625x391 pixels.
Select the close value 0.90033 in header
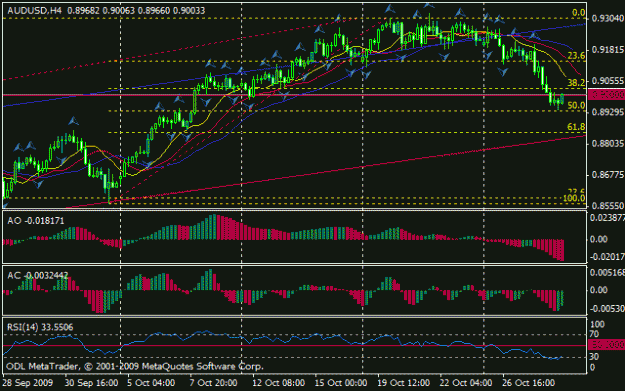click(189, 11)
